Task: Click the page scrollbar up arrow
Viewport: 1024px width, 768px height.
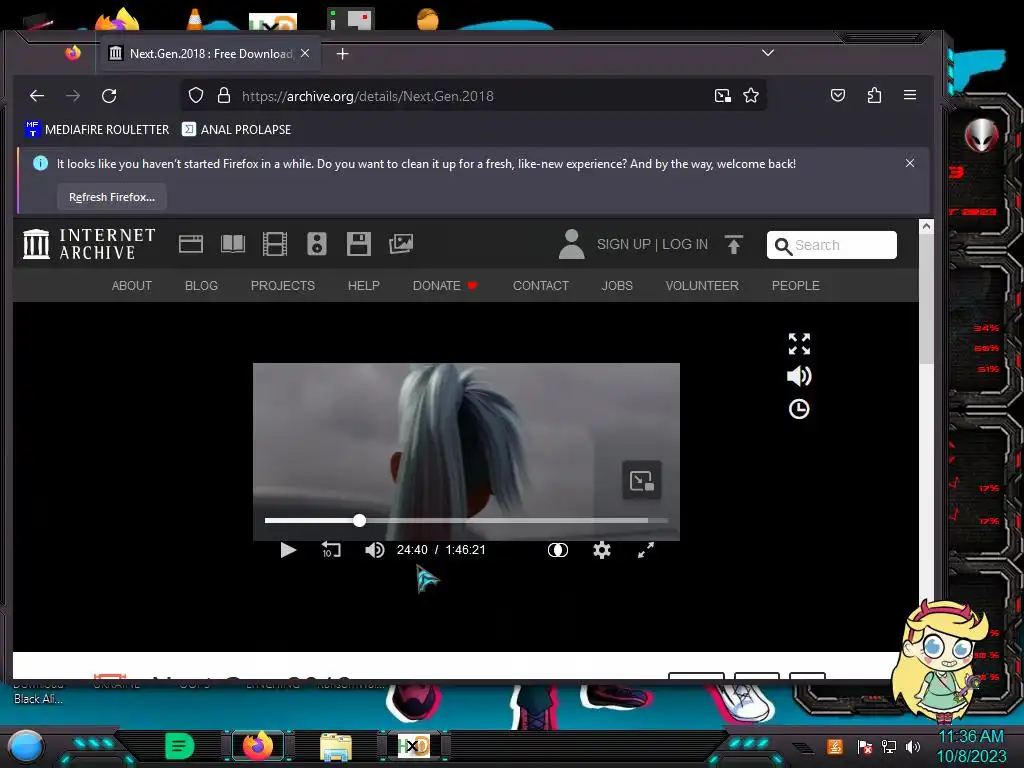Action: point(926,227)
